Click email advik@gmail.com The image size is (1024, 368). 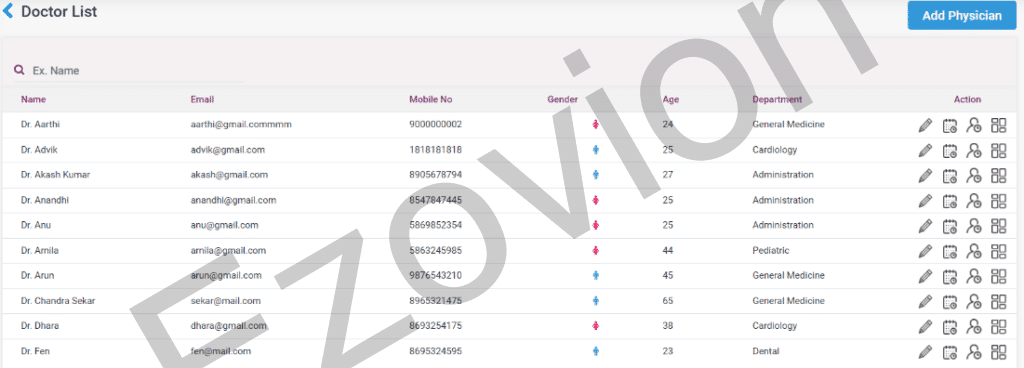(228, 149)
